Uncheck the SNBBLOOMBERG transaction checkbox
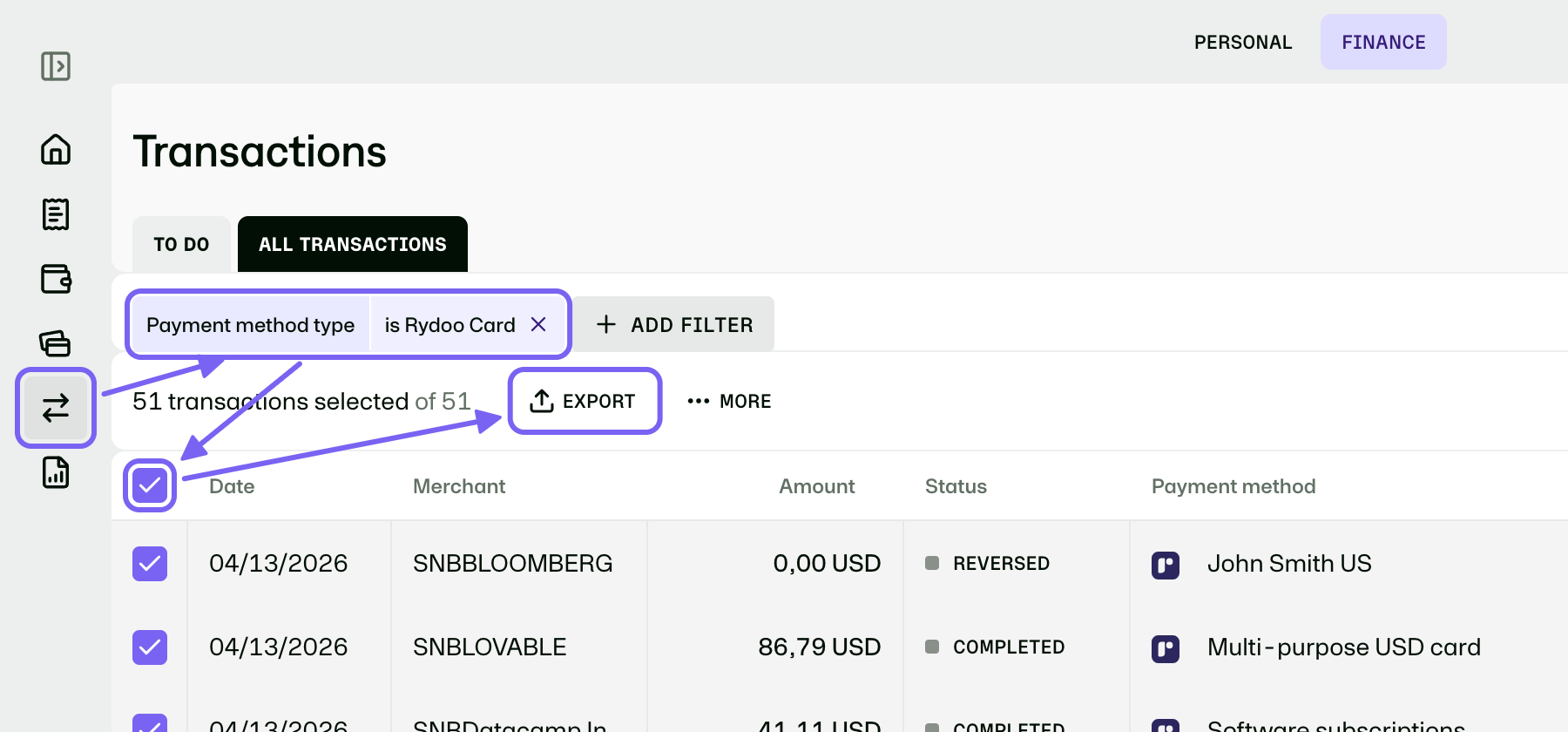The height and width of the screenshot is (732, 1568). point(150,564)
